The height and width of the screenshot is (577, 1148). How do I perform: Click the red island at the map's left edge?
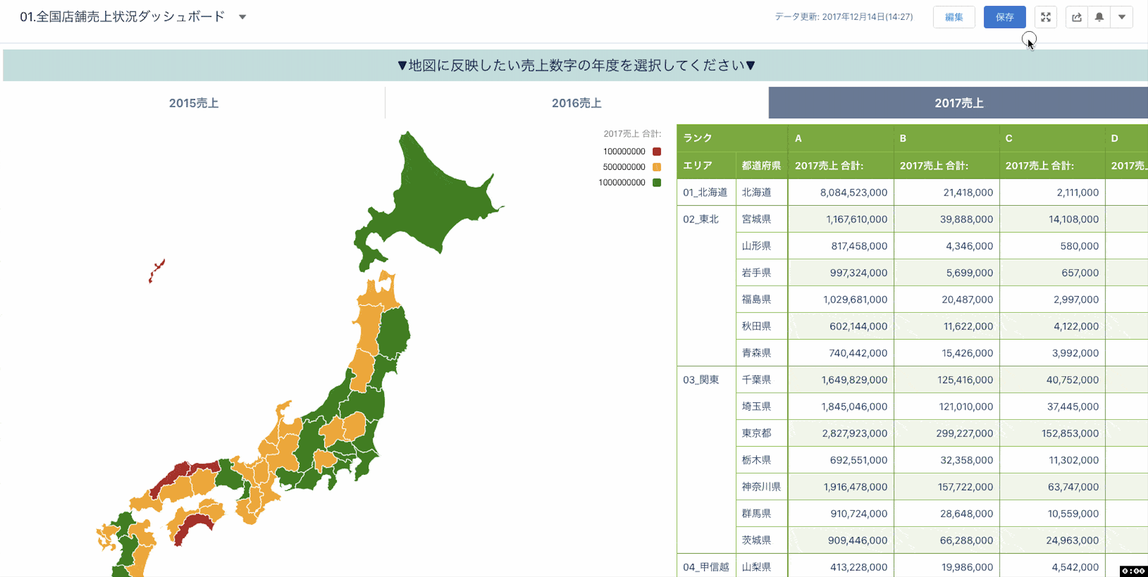(x=157, y=270)
